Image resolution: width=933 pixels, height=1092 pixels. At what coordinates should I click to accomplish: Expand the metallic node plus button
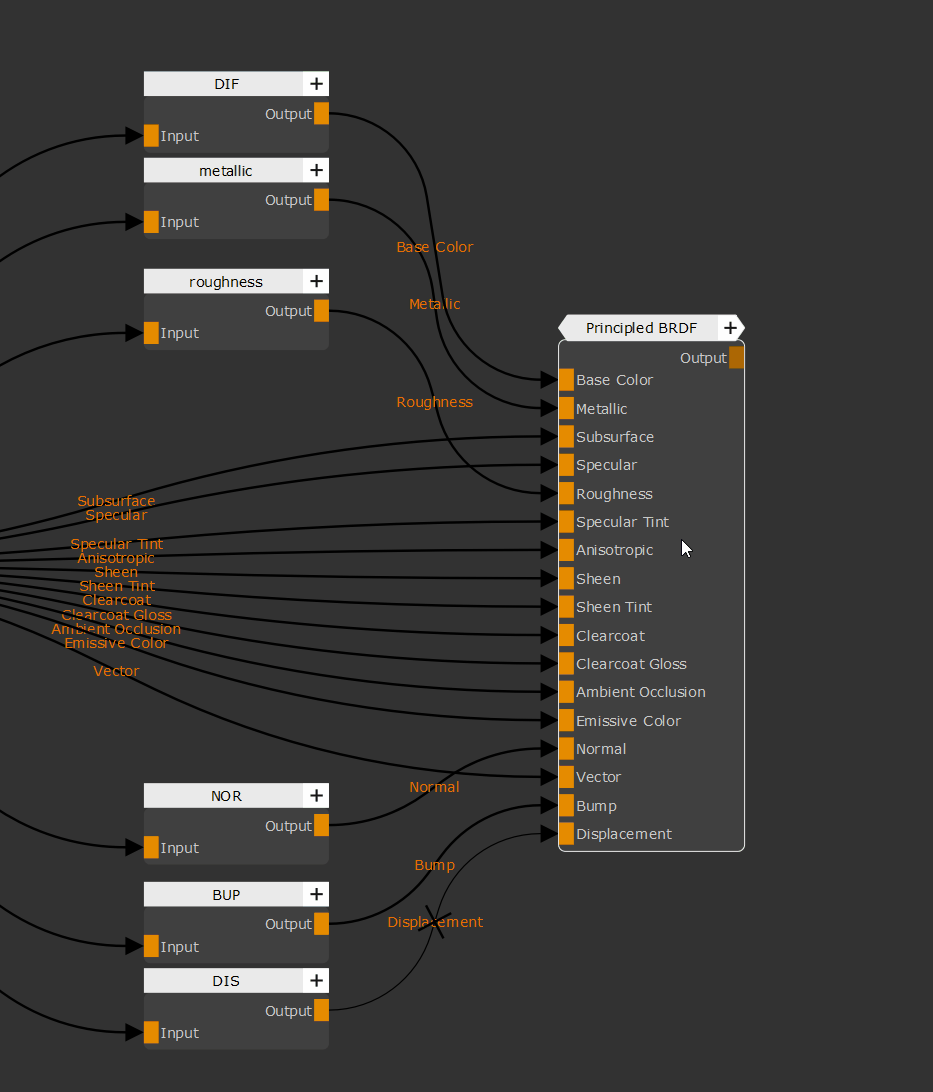pyautogui.click(x=316, y=171)
